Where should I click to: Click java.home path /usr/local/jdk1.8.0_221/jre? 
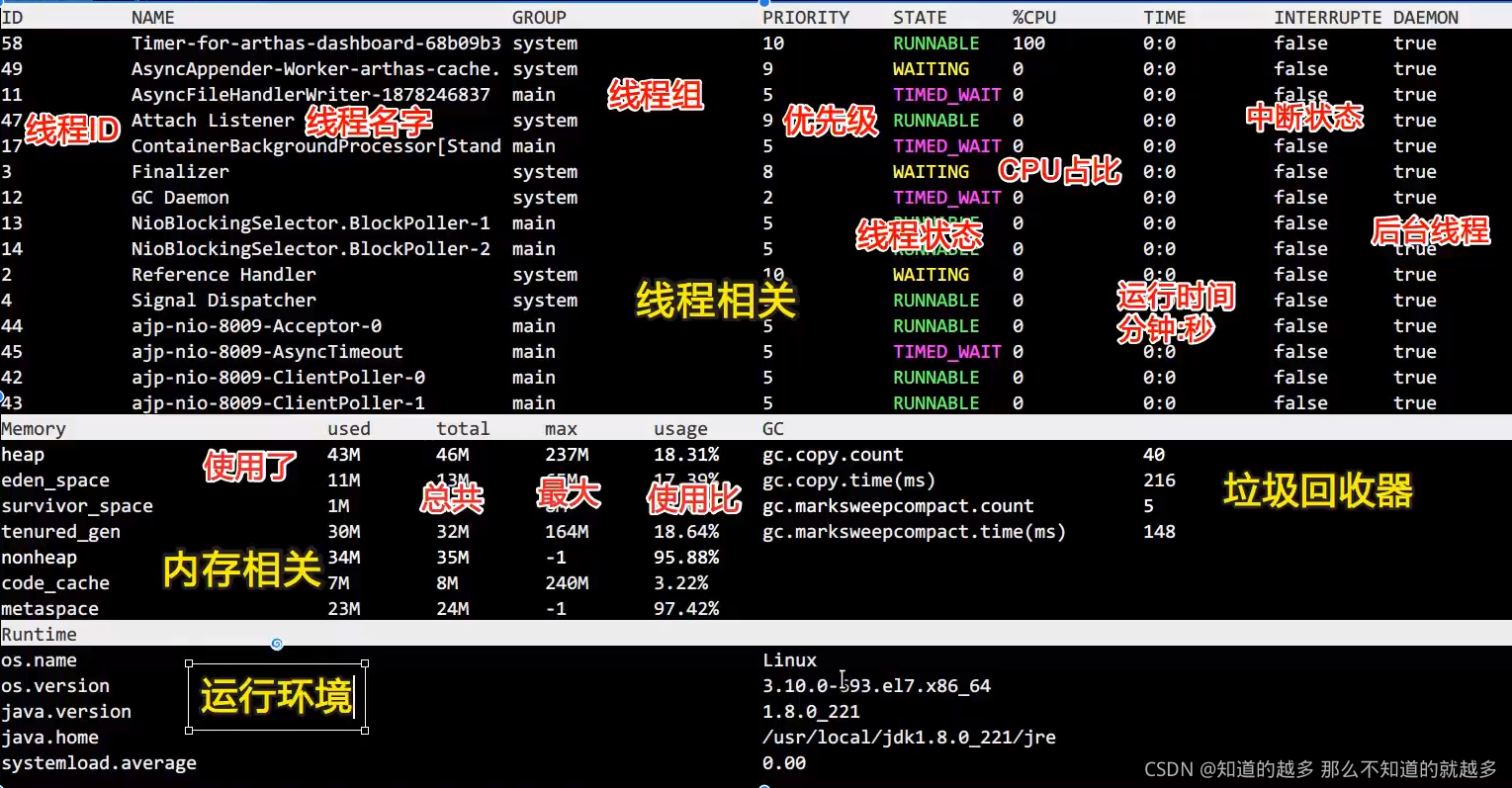click(x=909, y=738)
